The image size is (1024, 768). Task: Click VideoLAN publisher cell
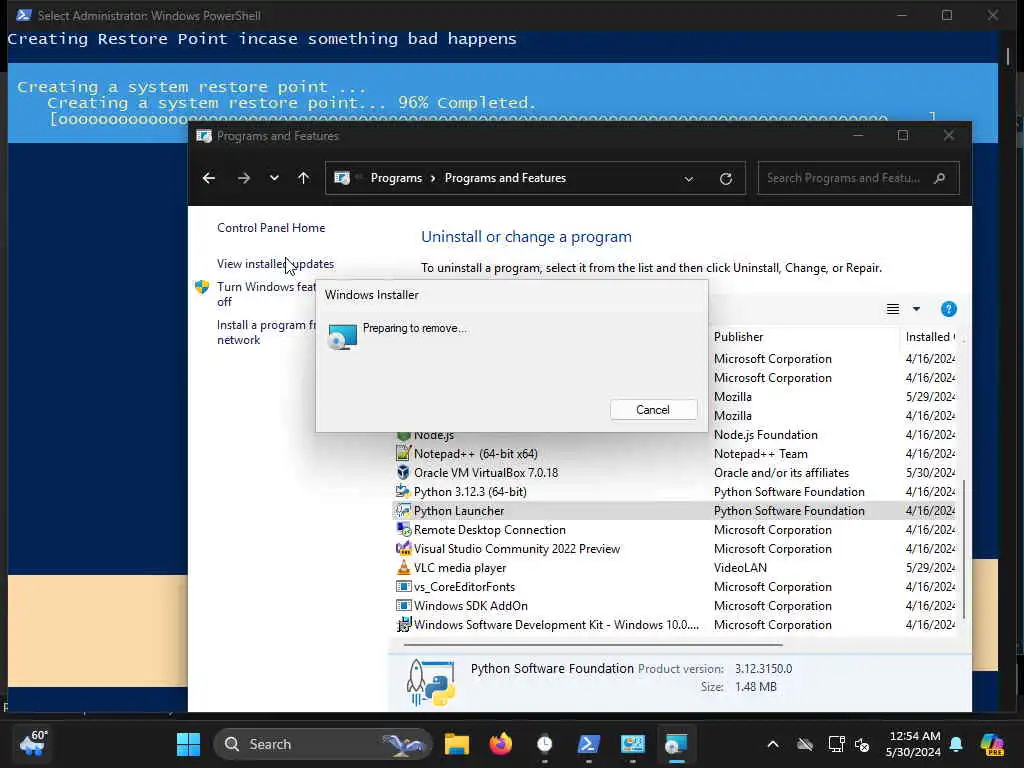point(740,568)
